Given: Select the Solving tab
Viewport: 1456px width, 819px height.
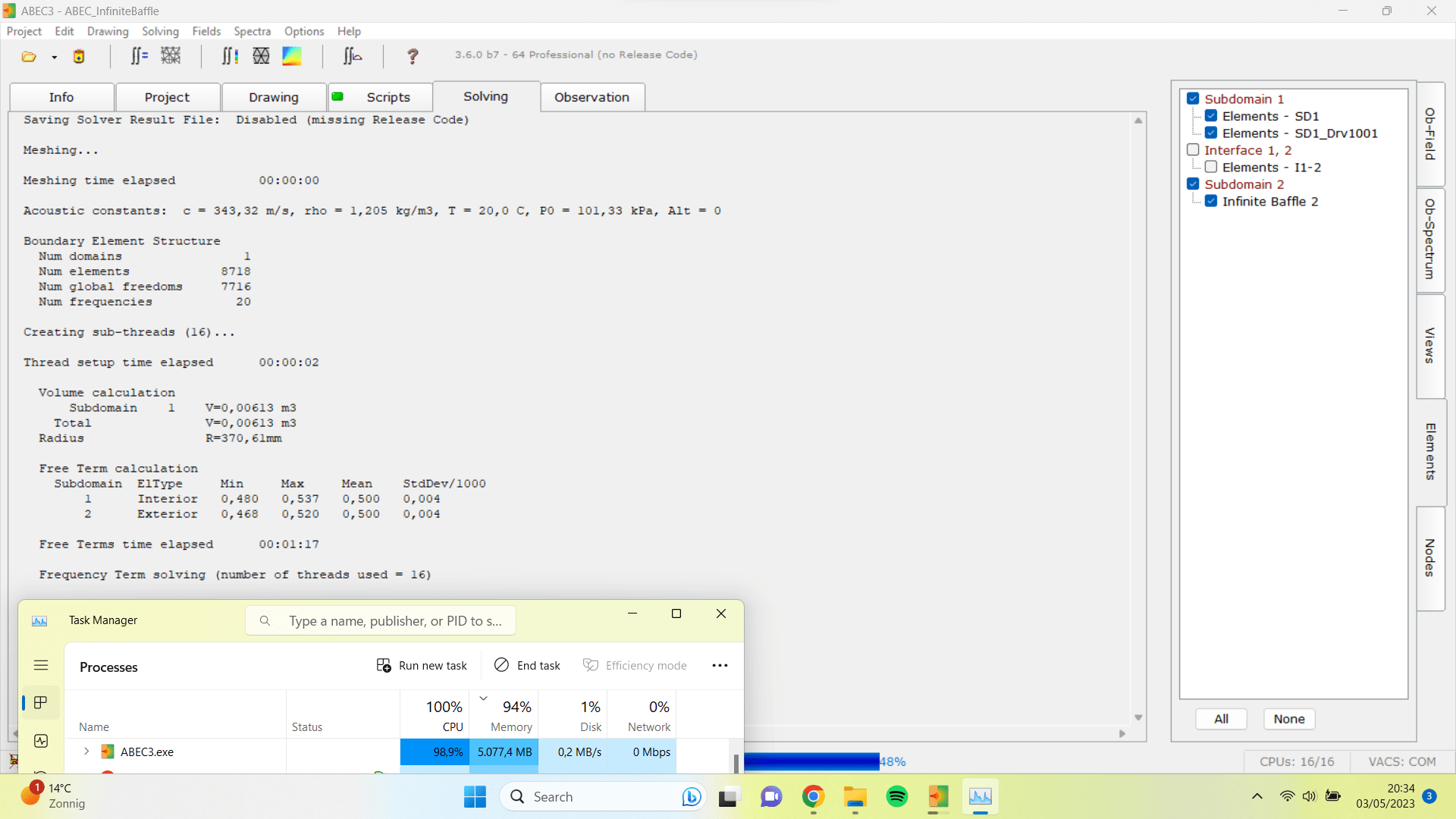Looking at the screenshot, I should coord(486,96).
